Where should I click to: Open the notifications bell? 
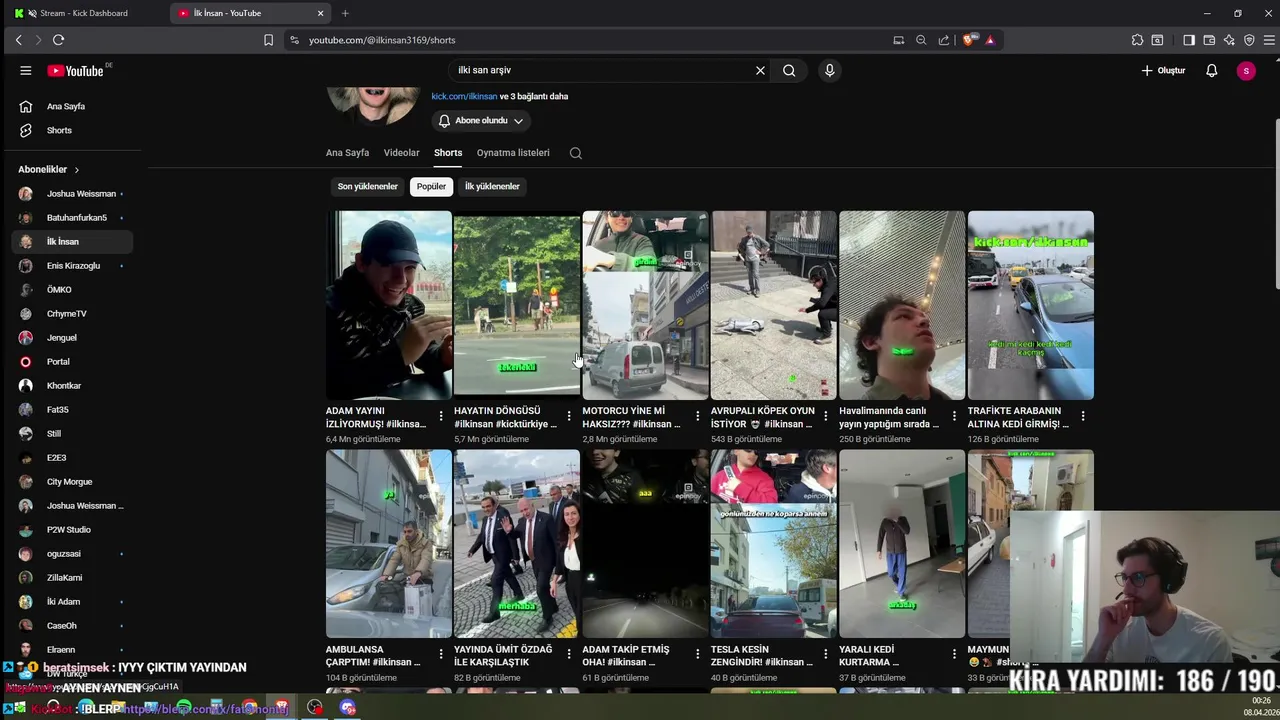tap(1211, 70)
